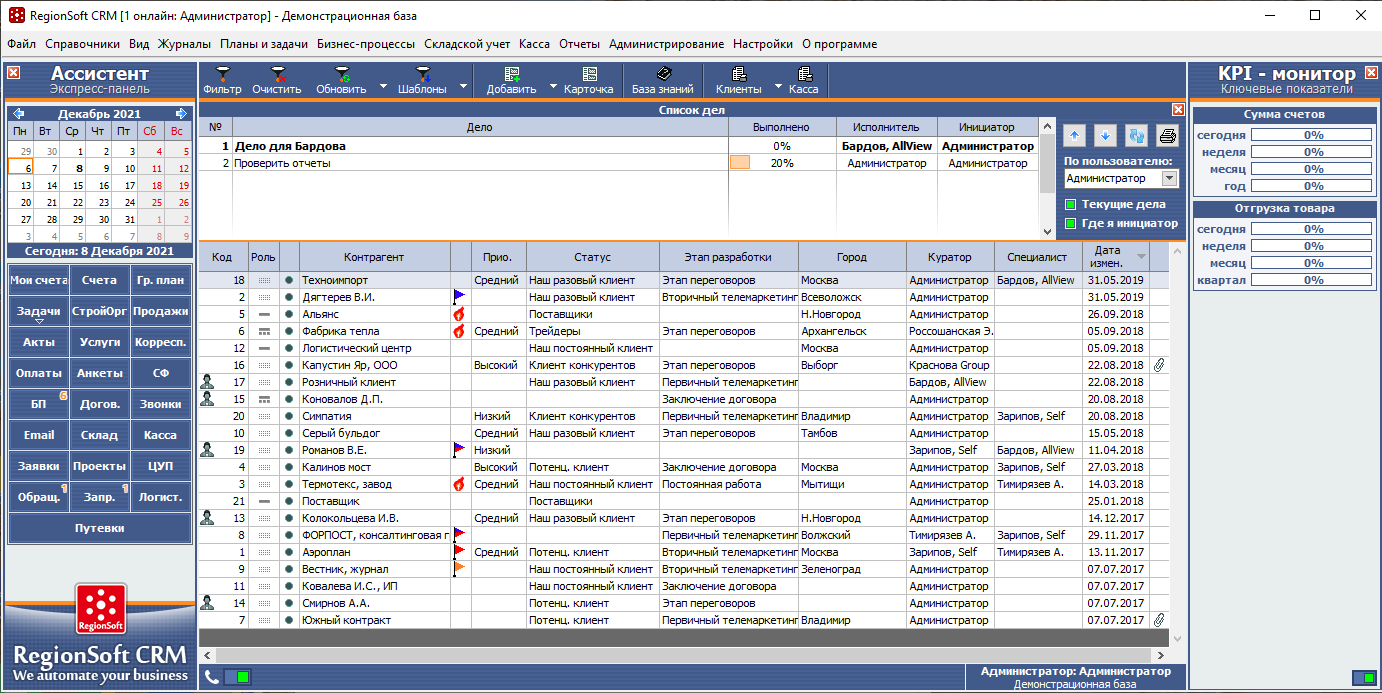Go to next month in calendar
1382x693 pixels.
click(181, 114)
